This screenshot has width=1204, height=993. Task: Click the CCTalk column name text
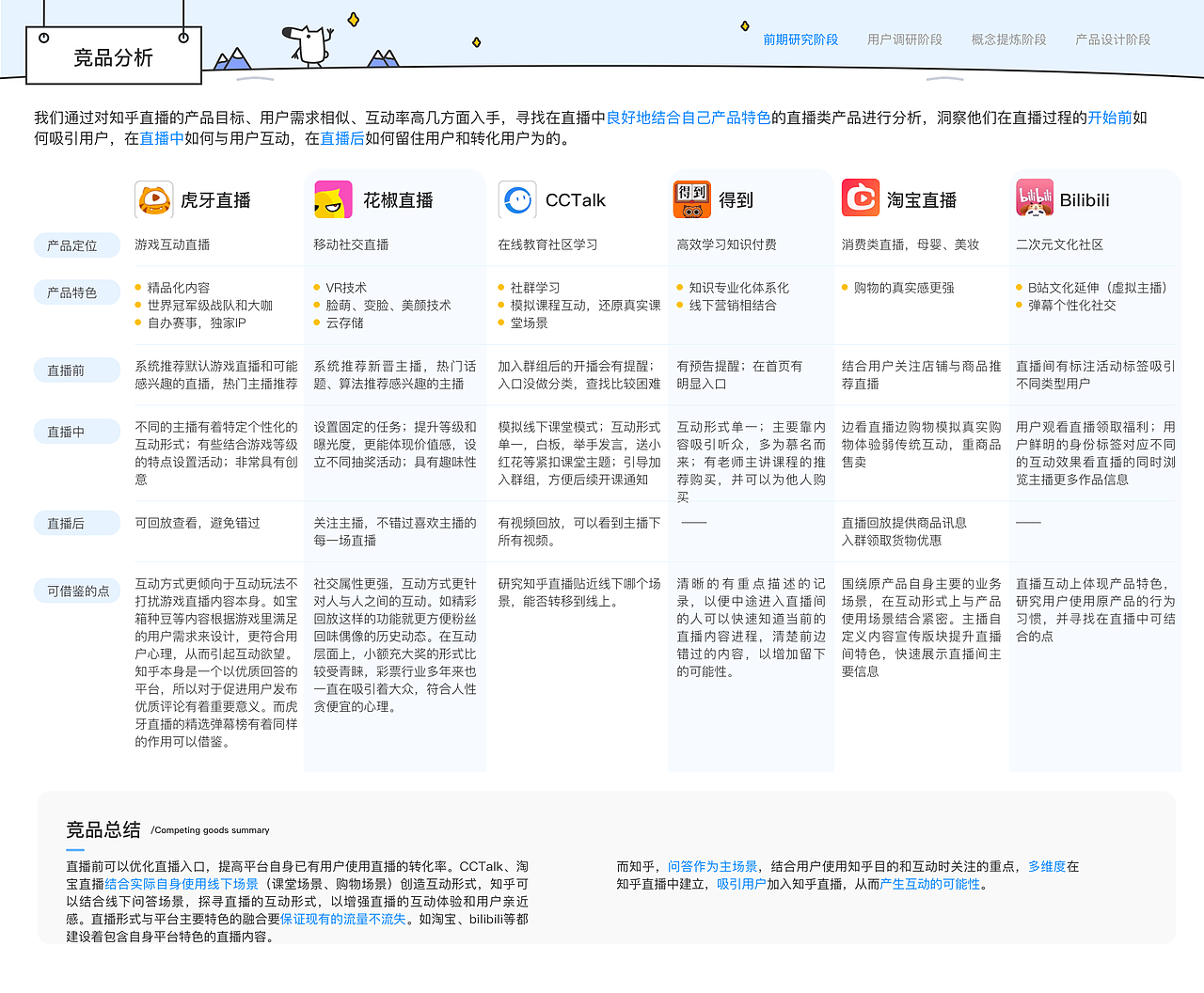click(576, 200)
